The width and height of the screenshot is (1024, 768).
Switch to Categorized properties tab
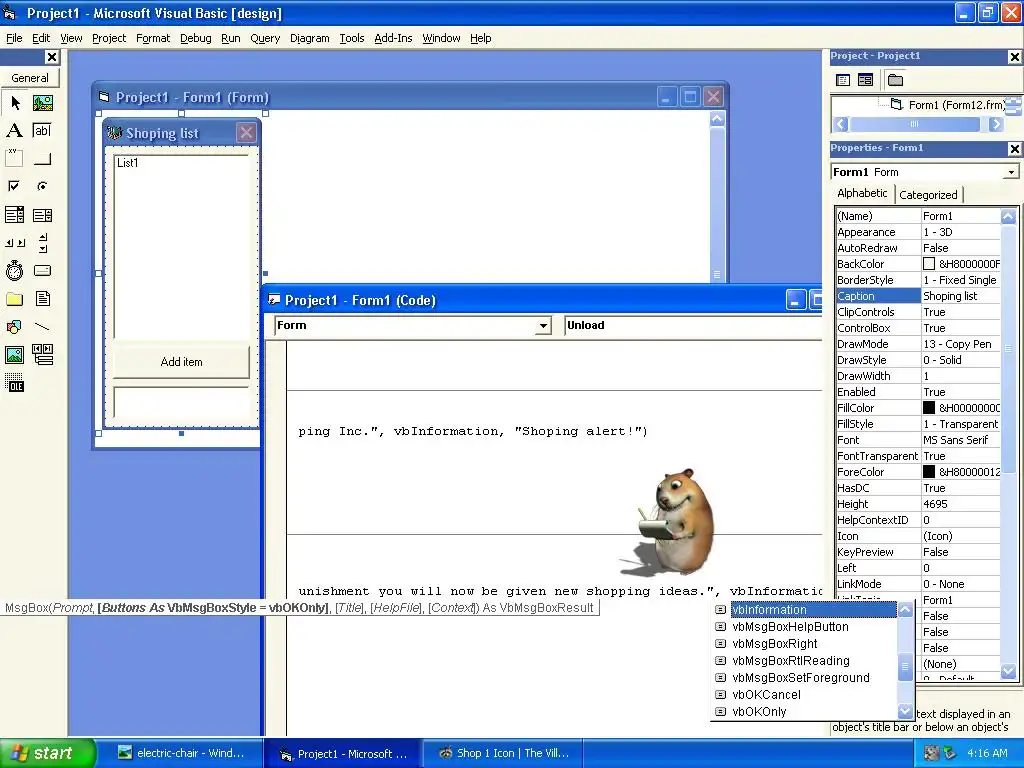[x=928, y=195]
